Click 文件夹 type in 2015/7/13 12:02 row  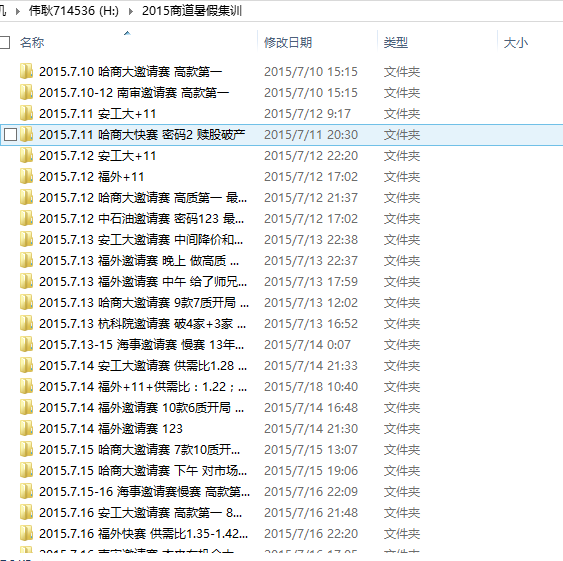[402, 302]
